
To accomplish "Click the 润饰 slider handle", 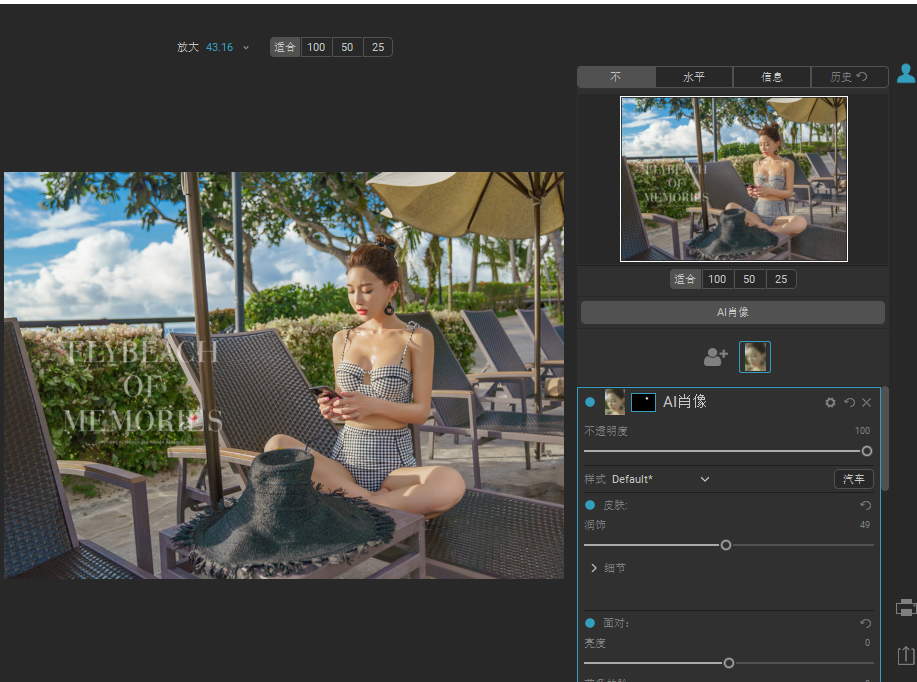I will (726, 545).
